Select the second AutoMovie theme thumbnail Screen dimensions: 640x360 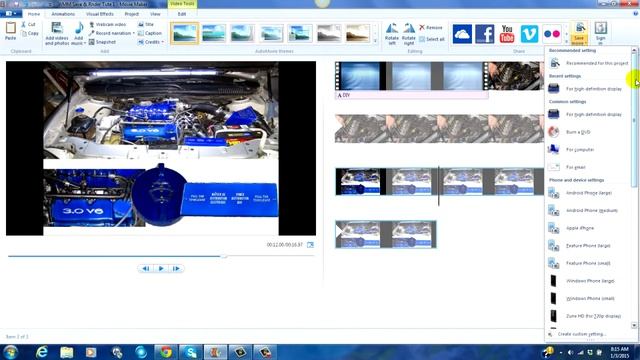coord(213,33)
